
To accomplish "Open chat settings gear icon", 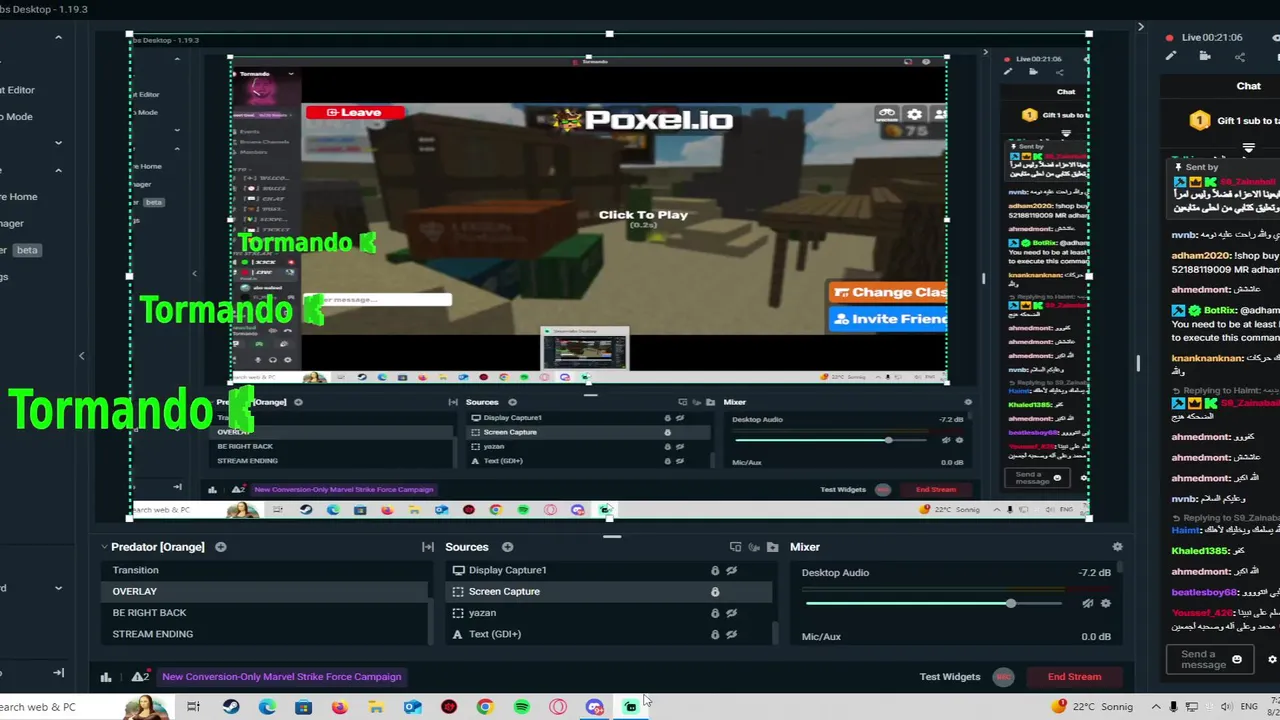I will coord(1272,659).
